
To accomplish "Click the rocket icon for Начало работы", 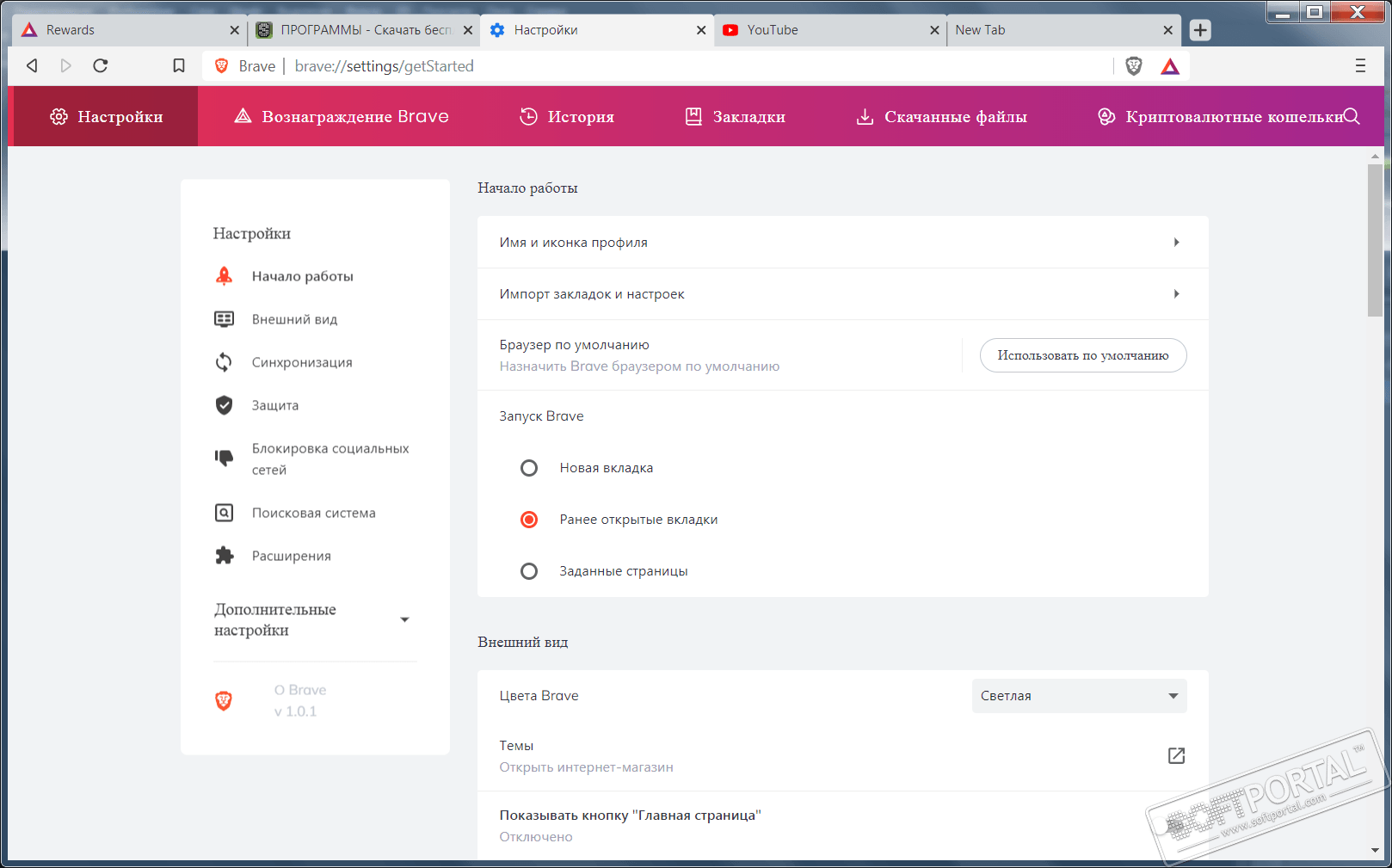I will [x=224, y=276].
